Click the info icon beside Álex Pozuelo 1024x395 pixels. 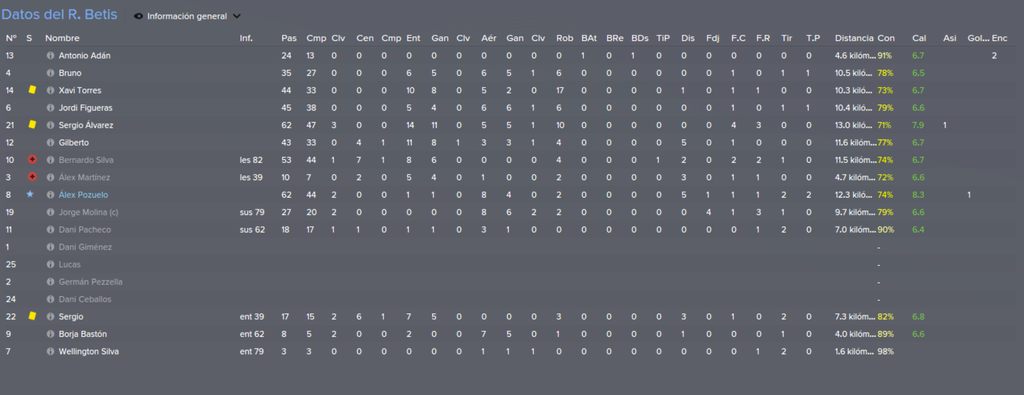tap(50, 195)
